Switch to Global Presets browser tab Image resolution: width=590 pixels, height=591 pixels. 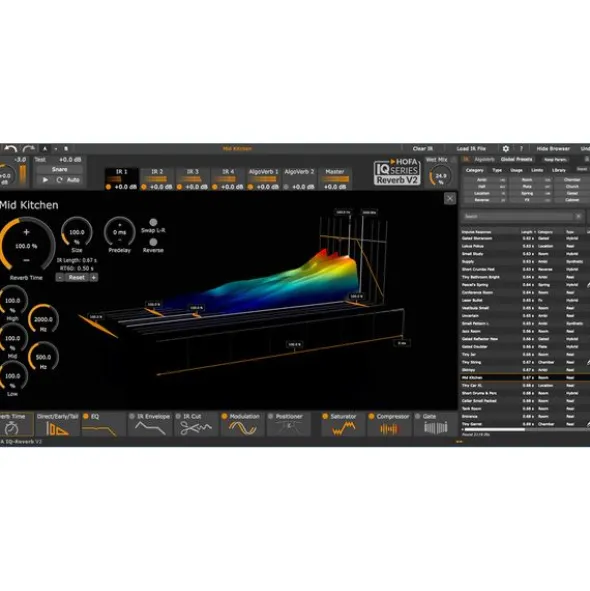click(x=516, y=159)
